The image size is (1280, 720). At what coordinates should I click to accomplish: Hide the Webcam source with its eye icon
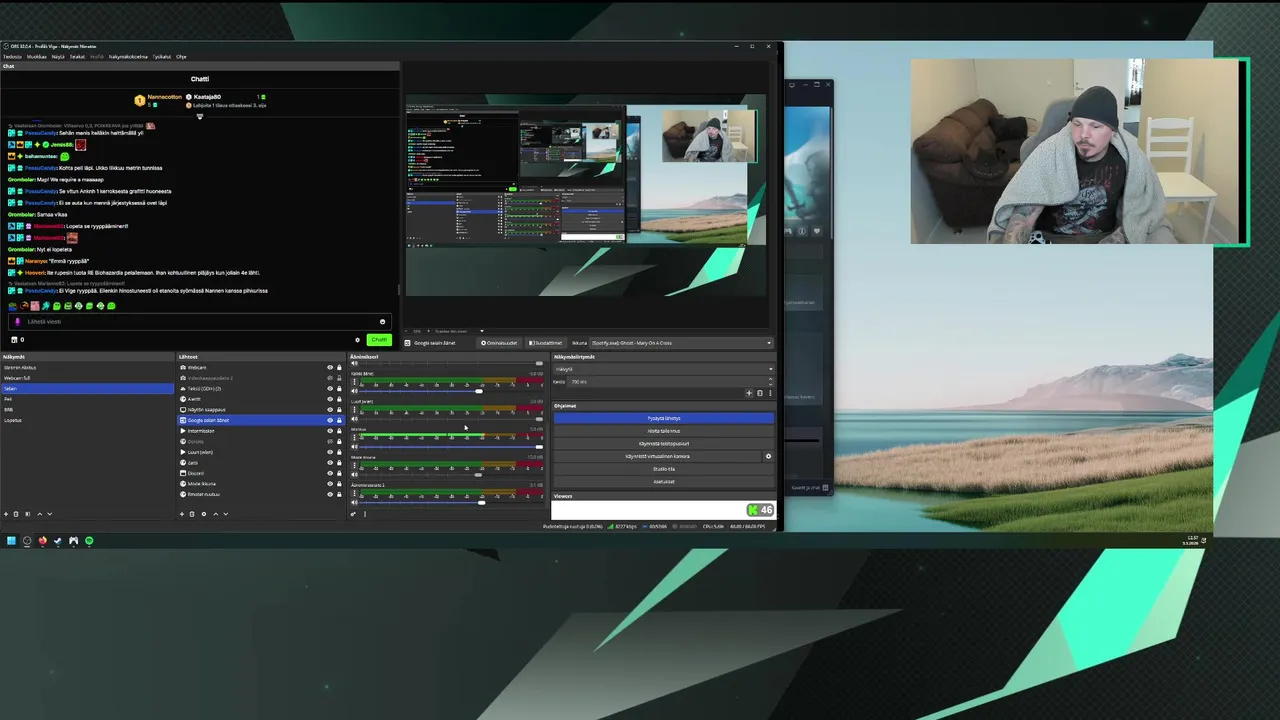point(330,367)
